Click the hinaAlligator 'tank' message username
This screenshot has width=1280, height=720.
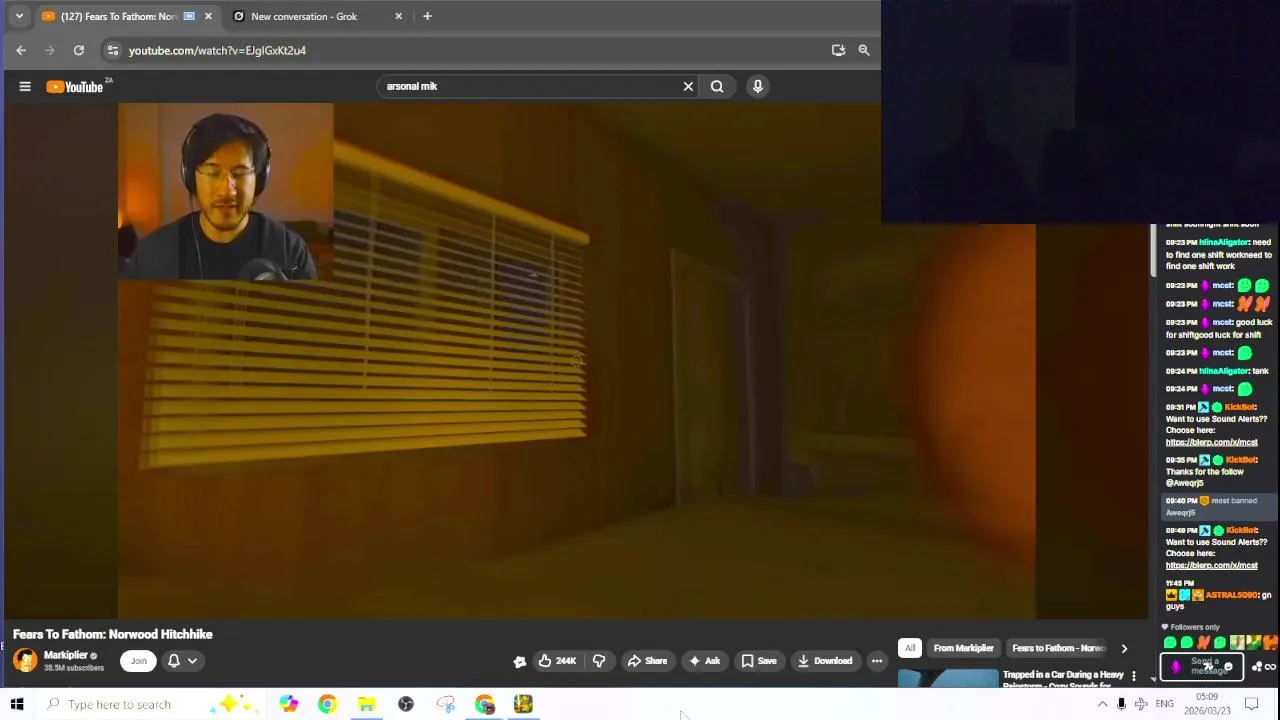coord(1223,371)
